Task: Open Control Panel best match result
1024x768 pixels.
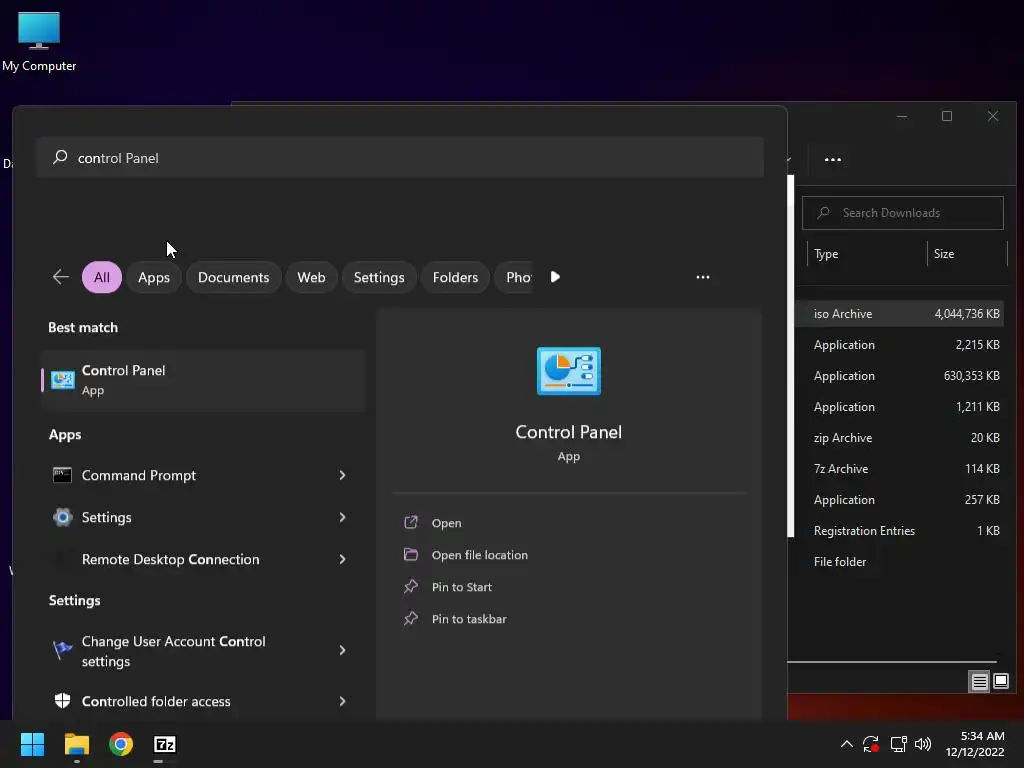Action: pos(202,380)
